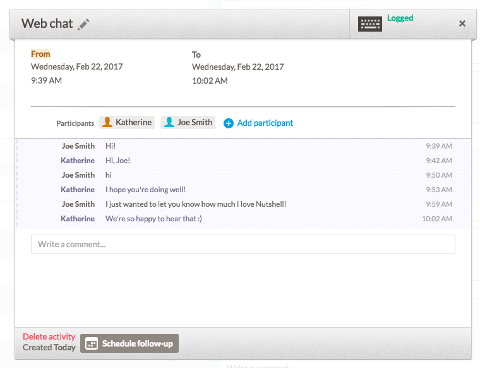This screenshot has width=480, height=368.
Task: Click the Logged status label
Action: click(x=400, y=18)
